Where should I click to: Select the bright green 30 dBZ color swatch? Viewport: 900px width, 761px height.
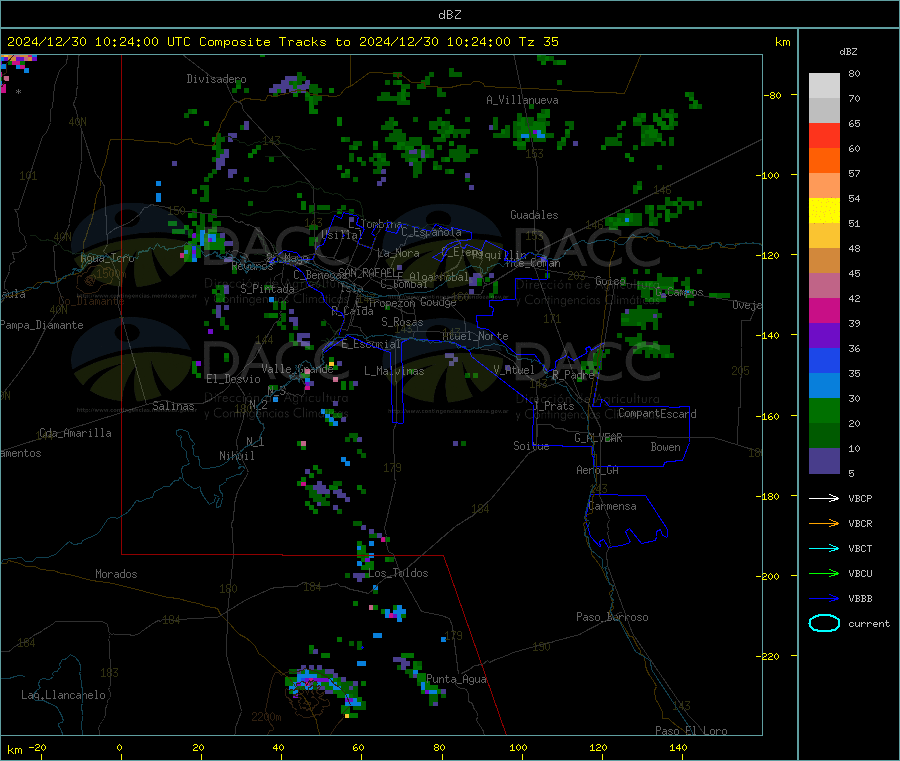(824, 410)
